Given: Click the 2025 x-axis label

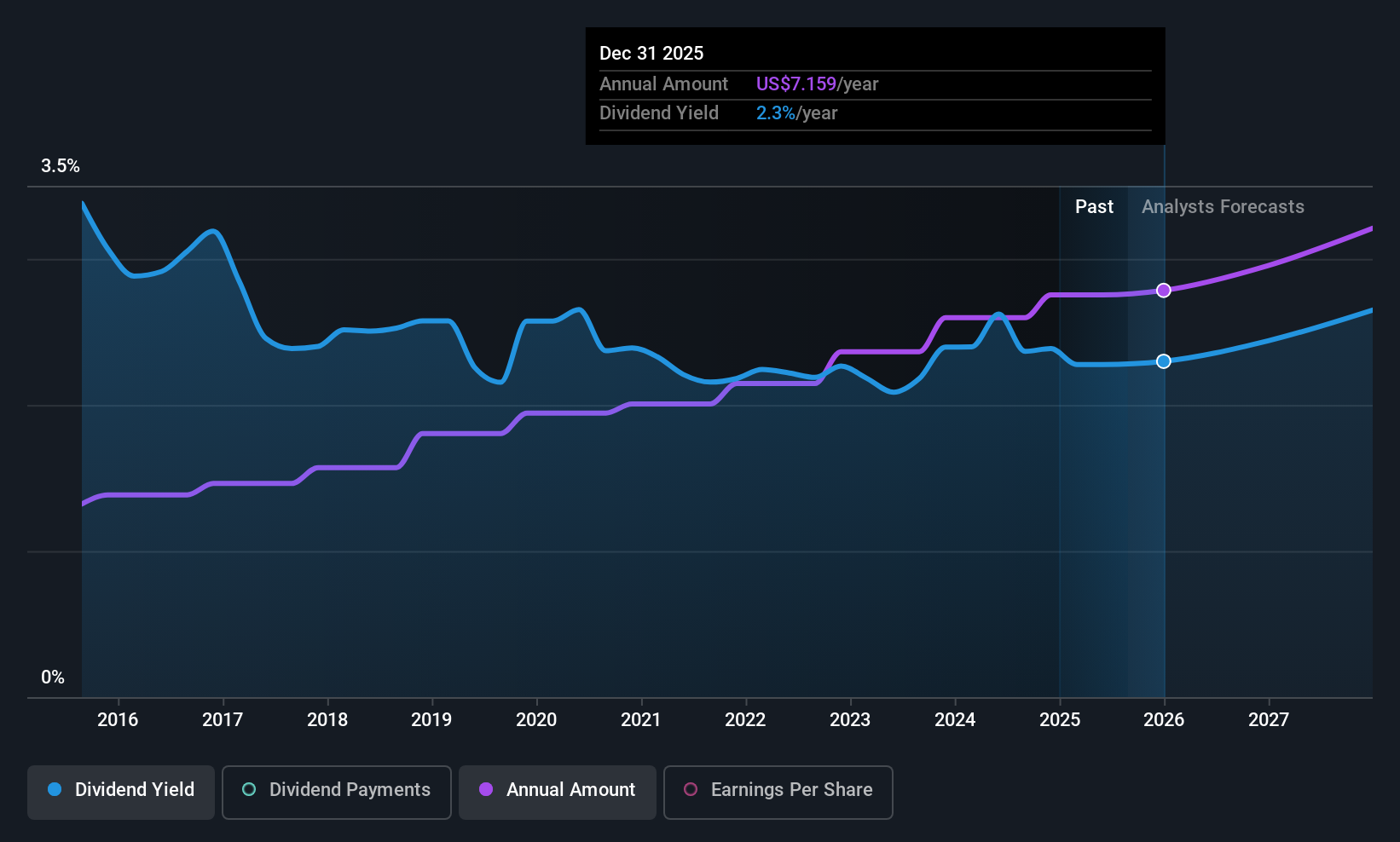Looking at the screenshot, I should (x=1060, y=720).
